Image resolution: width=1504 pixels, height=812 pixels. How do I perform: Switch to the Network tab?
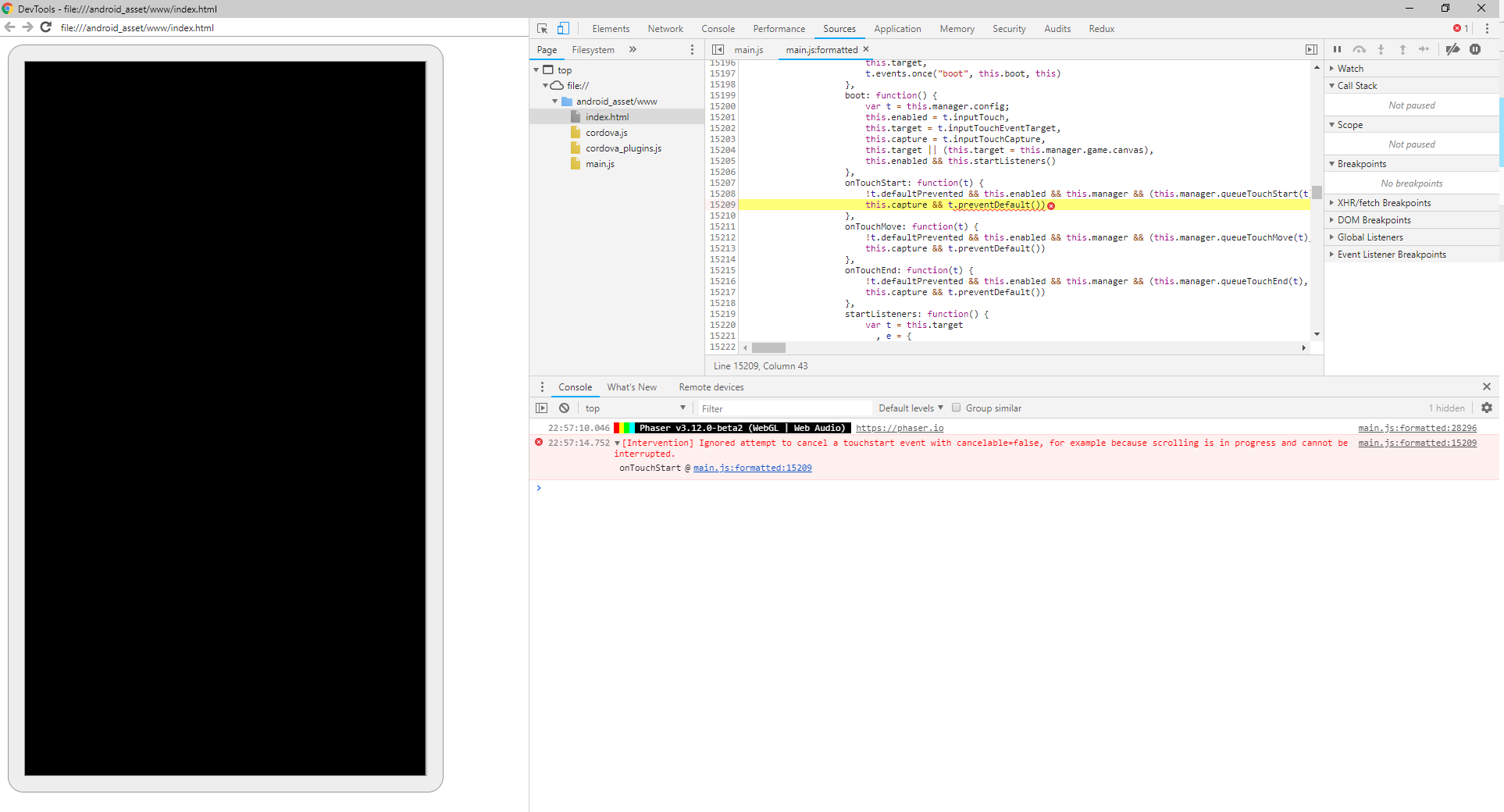pyautogui.click(x=665, y=29)
